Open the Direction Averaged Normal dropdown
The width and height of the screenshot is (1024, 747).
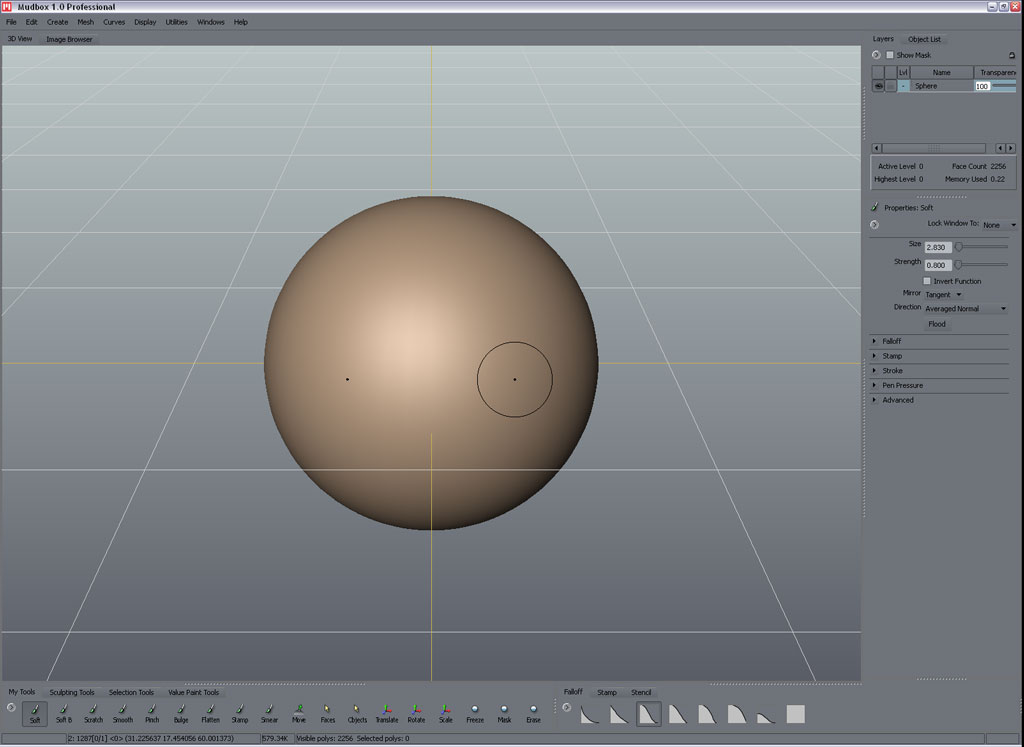pyautogui.click(x=965, y=309)
